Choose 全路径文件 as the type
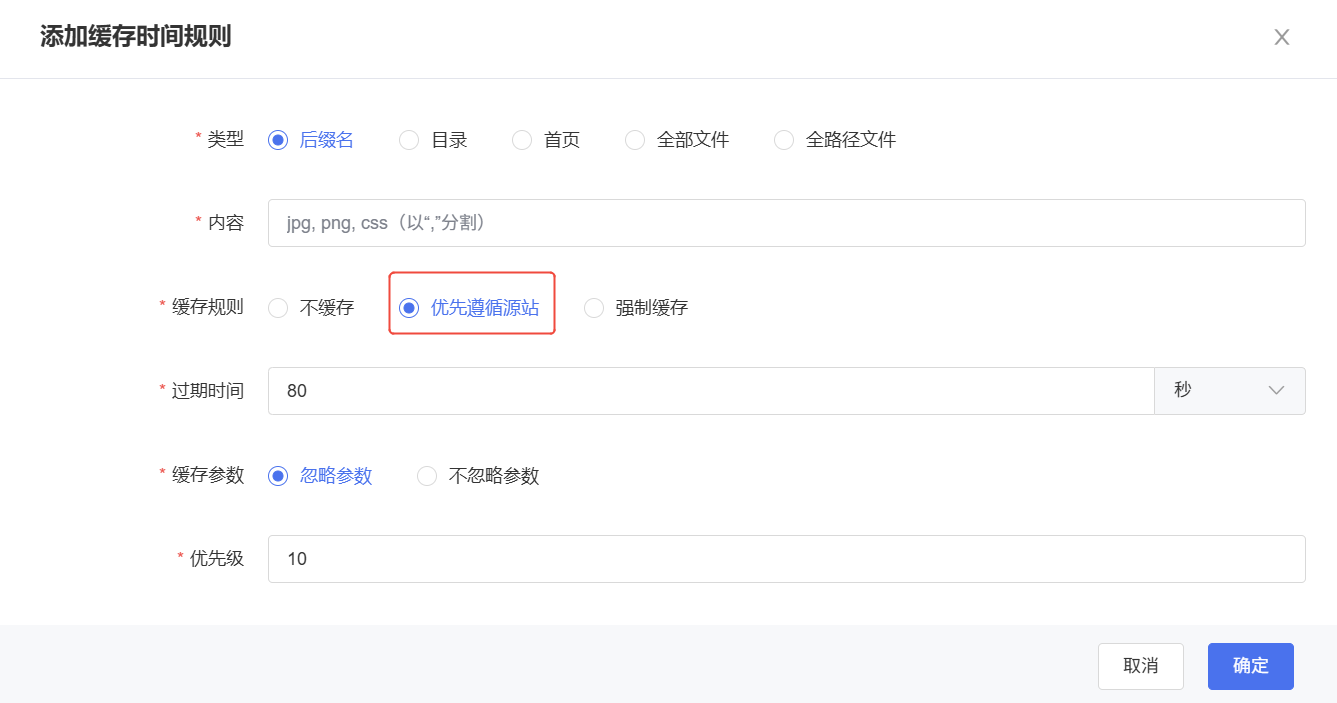 [x=784, y=140]
